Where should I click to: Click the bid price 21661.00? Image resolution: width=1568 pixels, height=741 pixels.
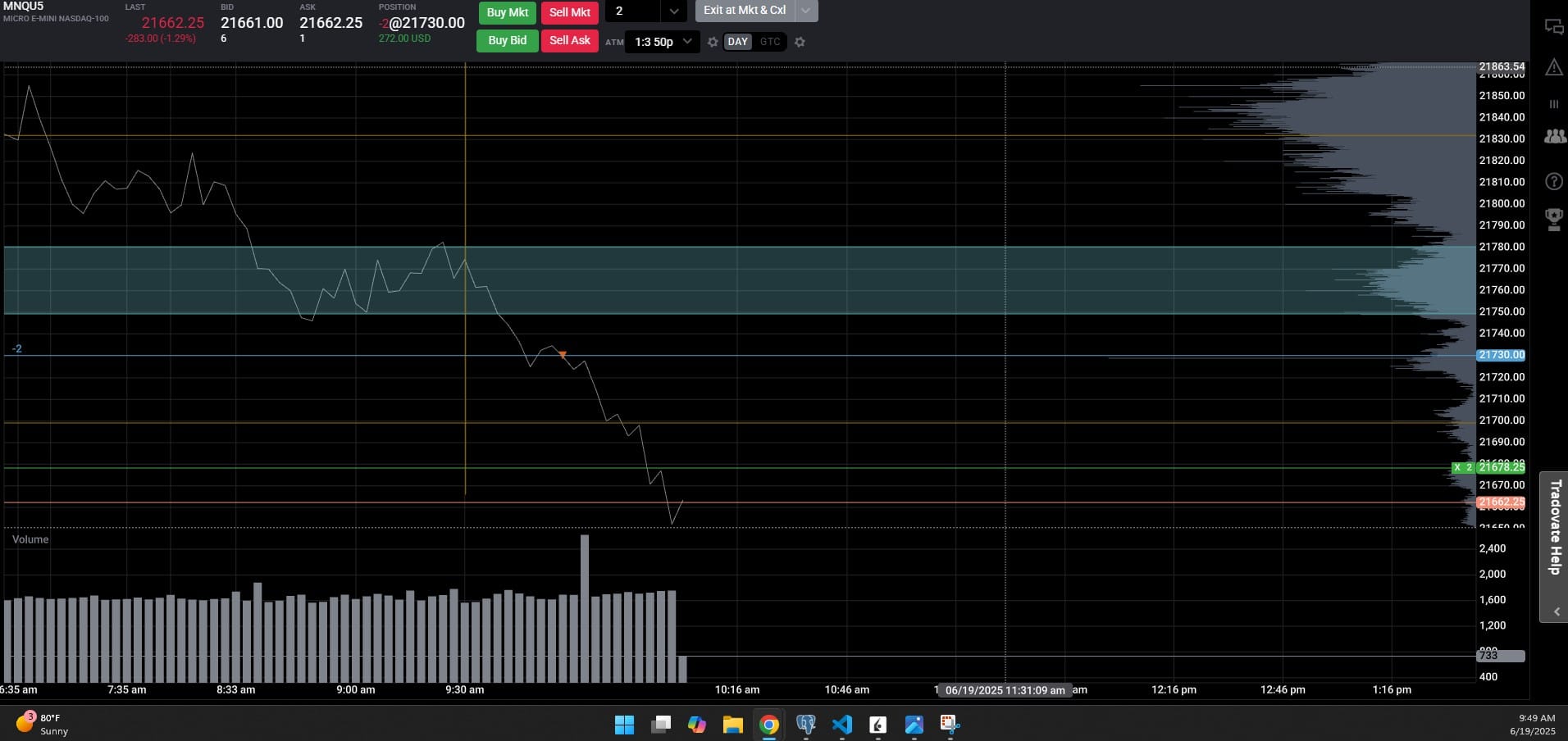(252, 23)
